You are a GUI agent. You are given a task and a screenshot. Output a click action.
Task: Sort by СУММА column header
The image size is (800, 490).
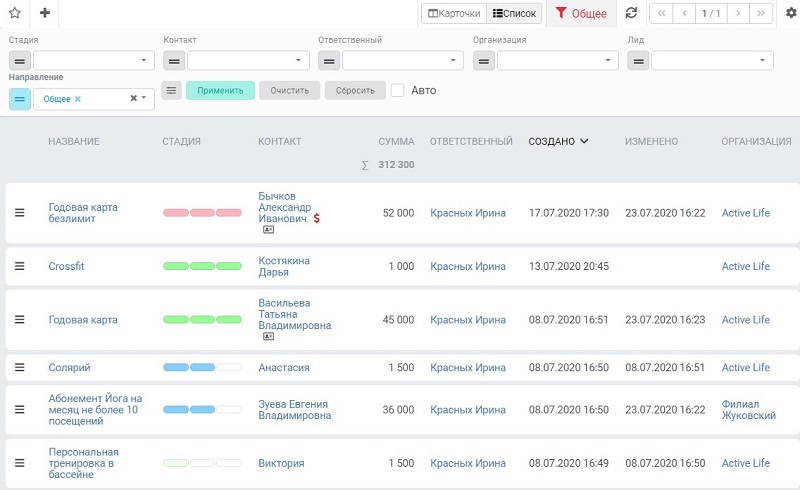click(396, 141)
